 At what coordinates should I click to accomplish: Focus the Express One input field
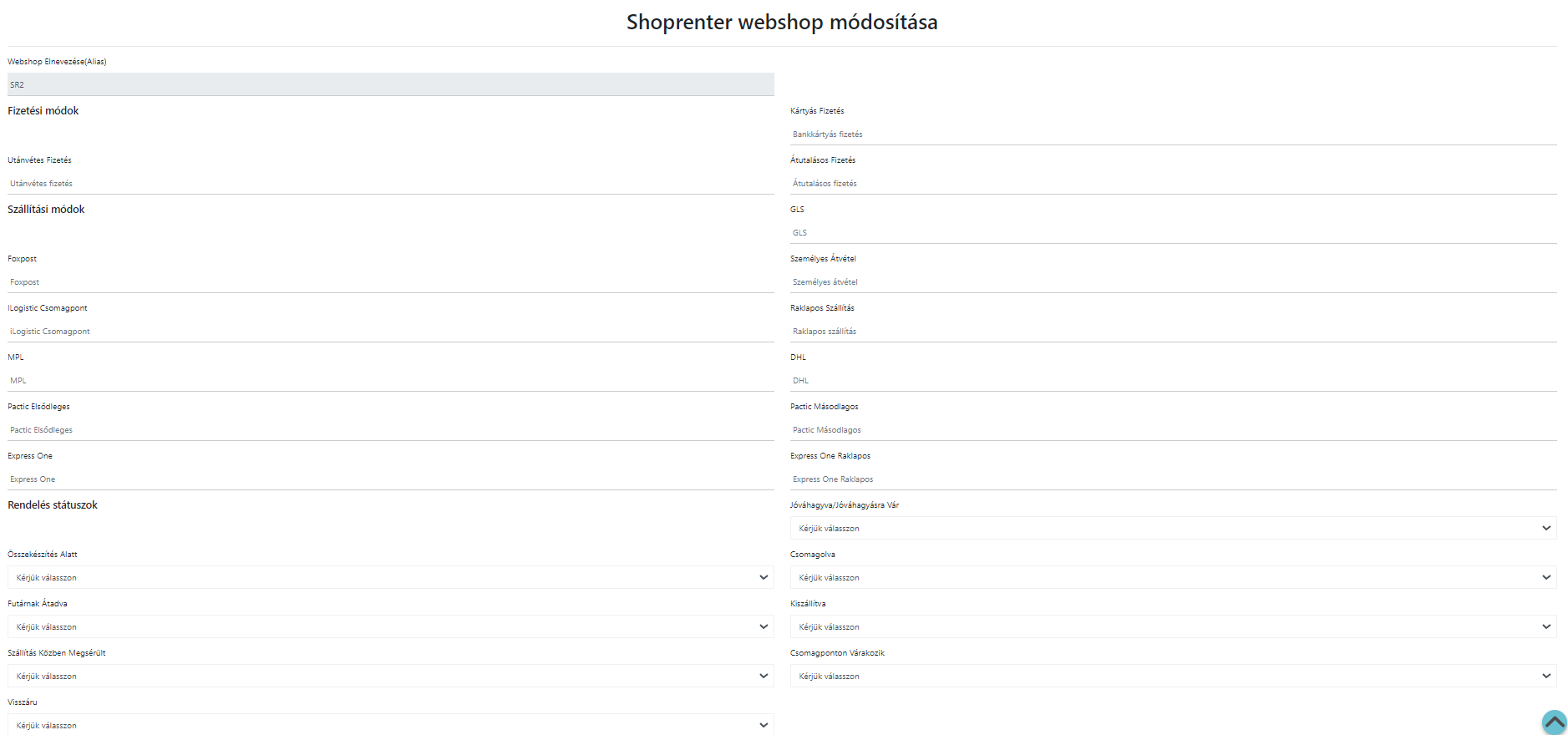point(391,479)
